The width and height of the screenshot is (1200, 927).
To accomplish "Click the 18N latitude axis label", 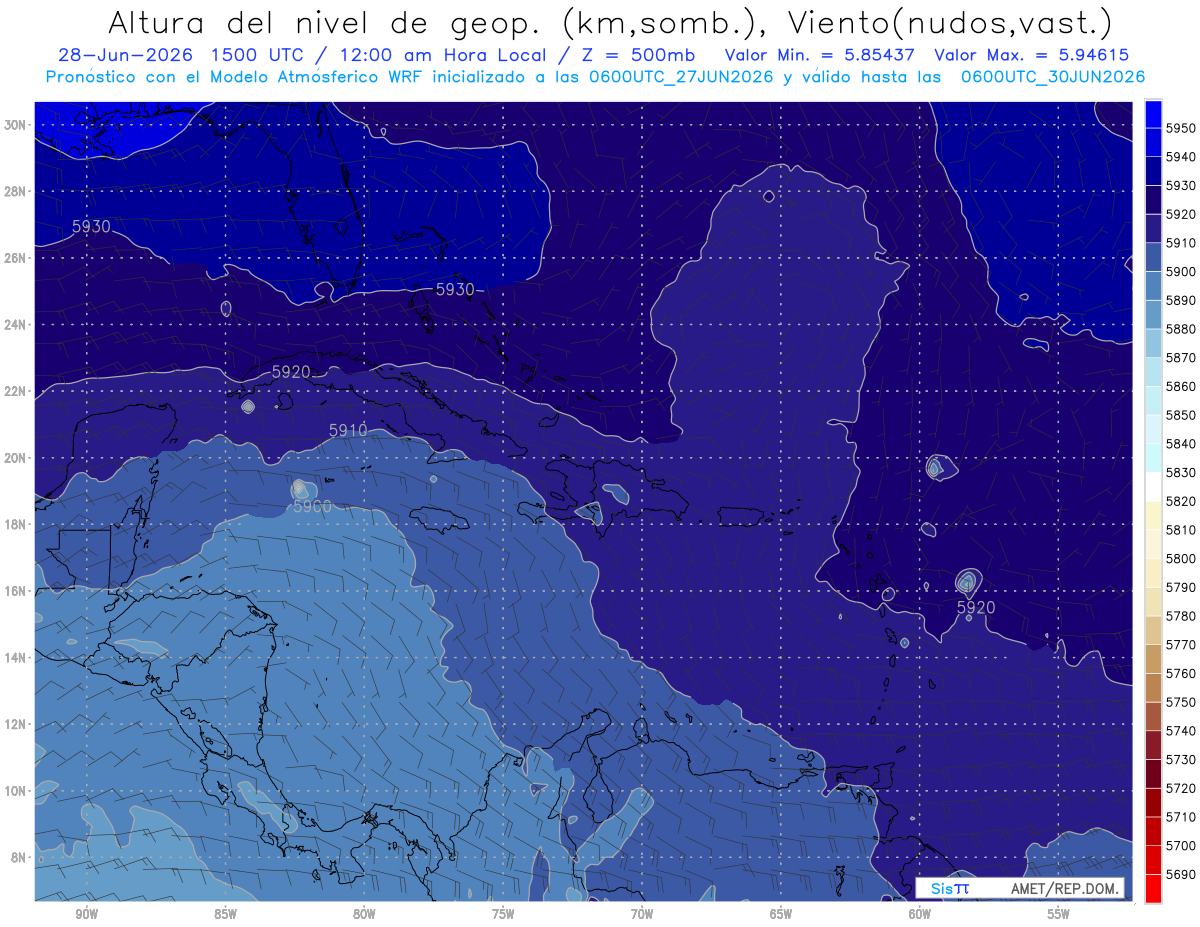I will (17, 525).
